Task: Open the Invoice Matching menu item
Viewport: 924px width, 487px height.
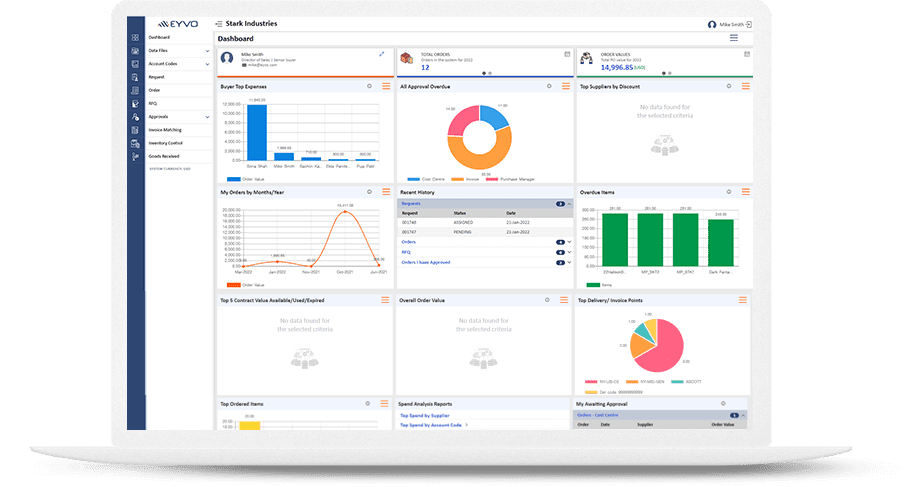Action: click(x=165, y=130)
